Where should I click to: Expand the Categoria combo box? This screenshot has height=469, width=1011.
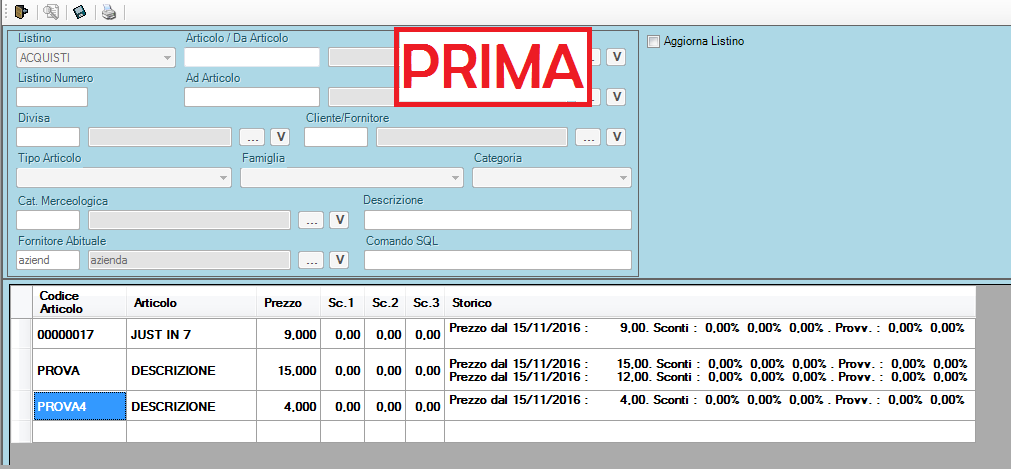[x=552, y=177]
